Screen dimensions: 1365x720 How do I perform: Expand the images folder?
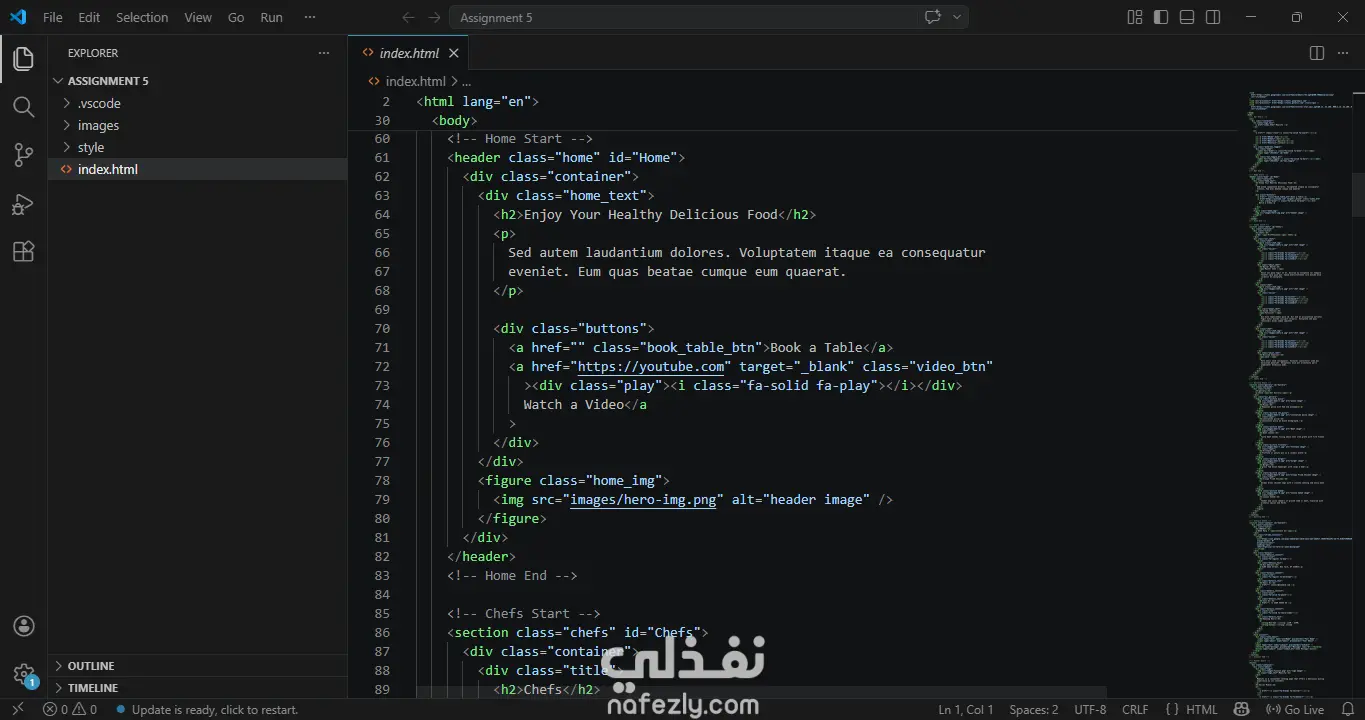coord(197,125)
